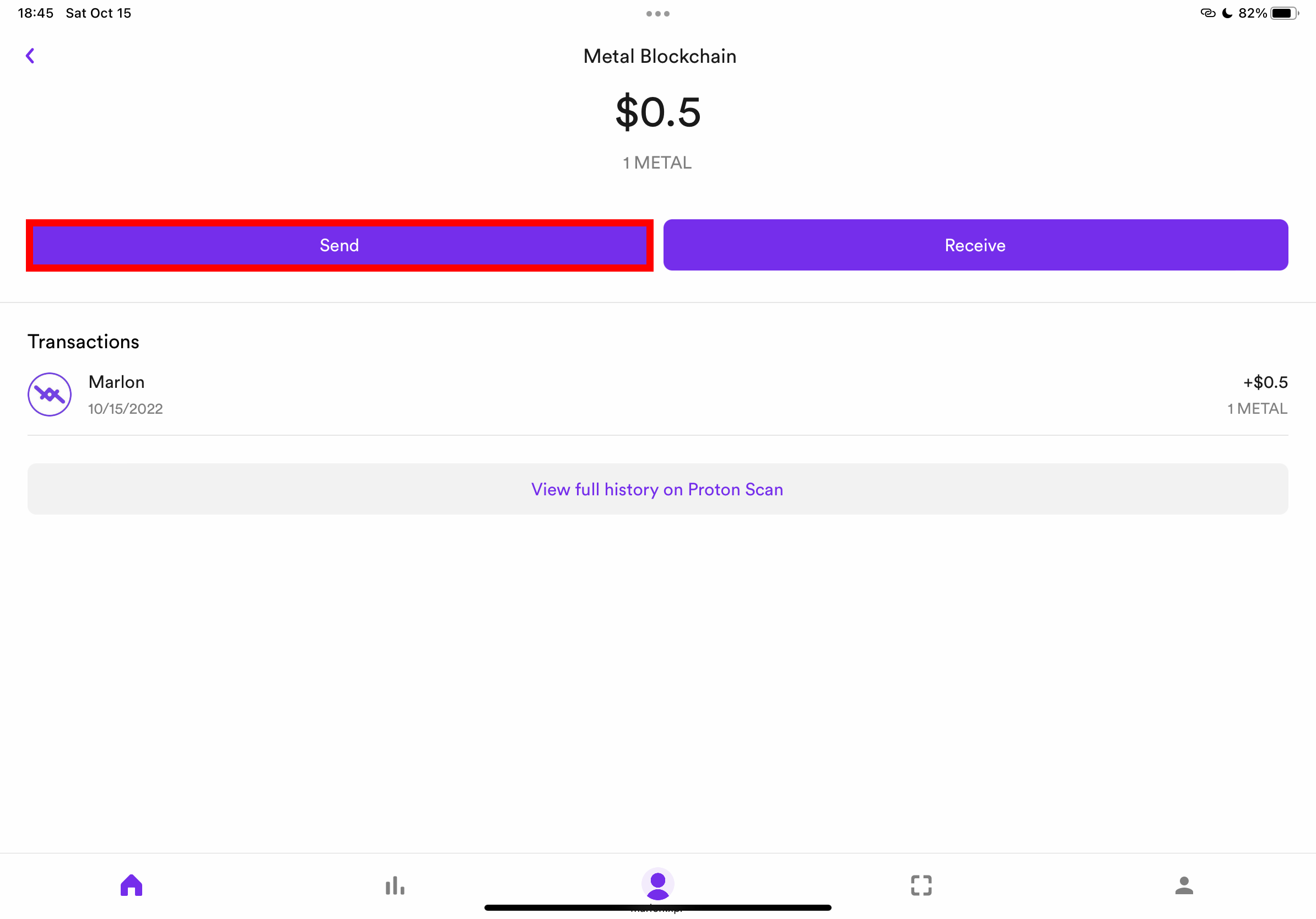Tap the $0.5 balance amount
Screen dimensions: 1316x919
click(x=657, y=112)
